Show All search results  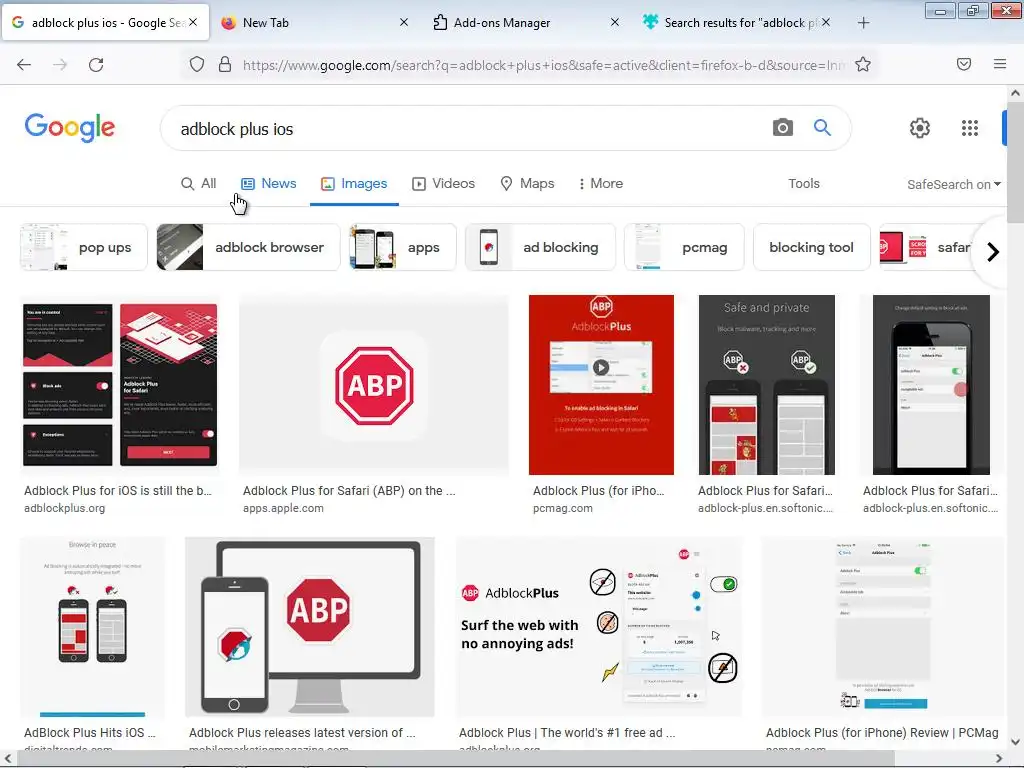point(199,184)
